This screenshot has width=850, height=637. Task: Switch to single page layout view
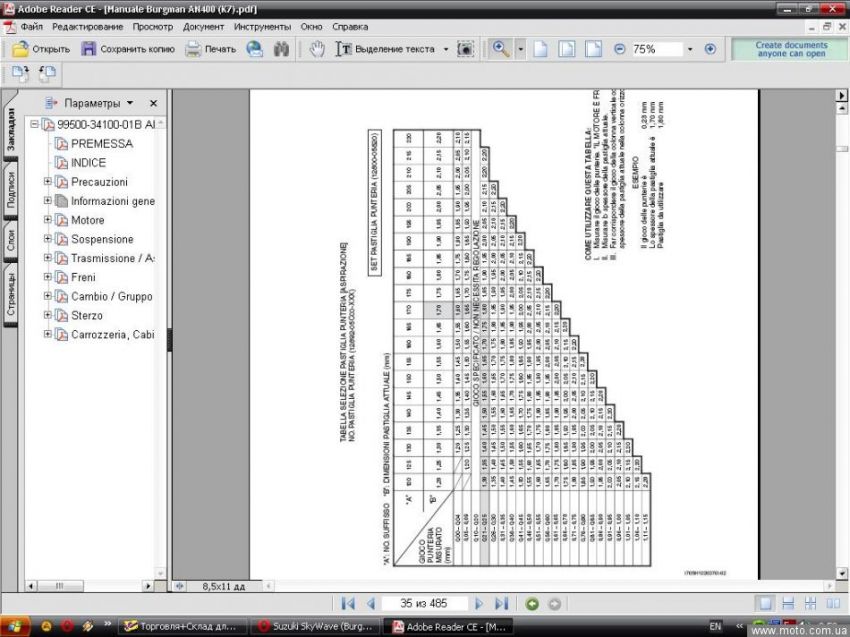pyautogui.click(x=765, y=603)
